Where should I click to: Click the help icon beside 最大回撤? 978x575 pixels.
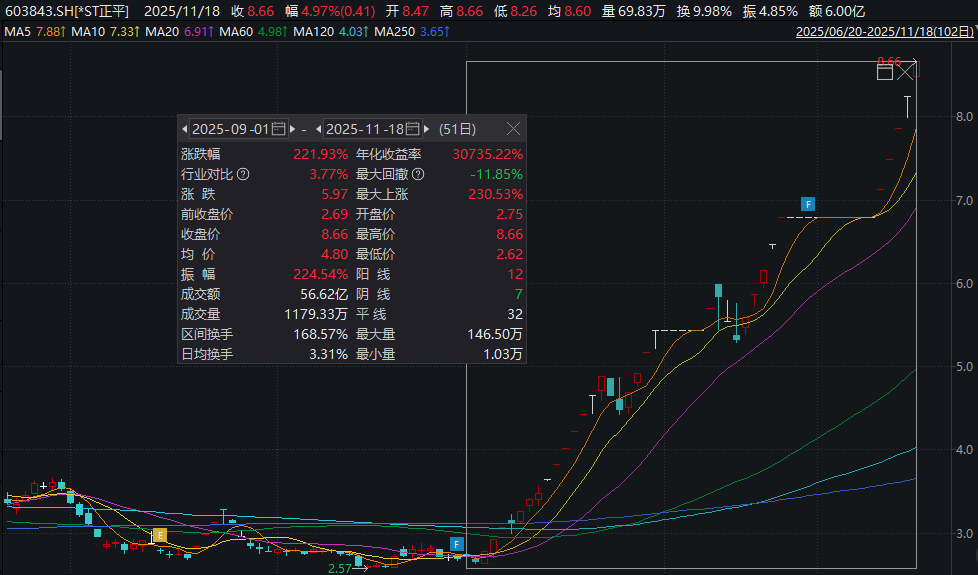418,175
